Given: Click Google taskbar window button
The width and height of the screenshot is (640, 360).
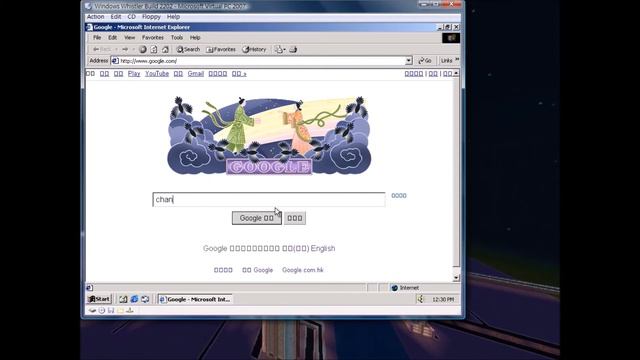Looking at the screenshot, I should point(195,299).
